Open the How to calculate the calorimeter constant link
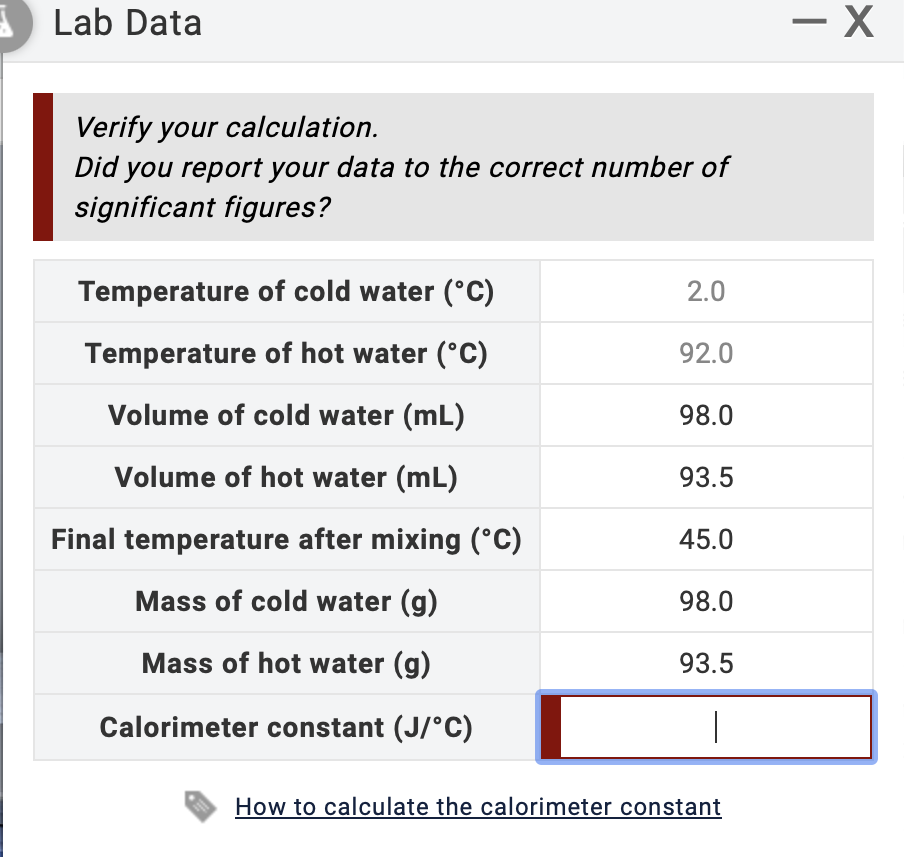The height and width of the screenshot is (857, 904). (477, 806)
